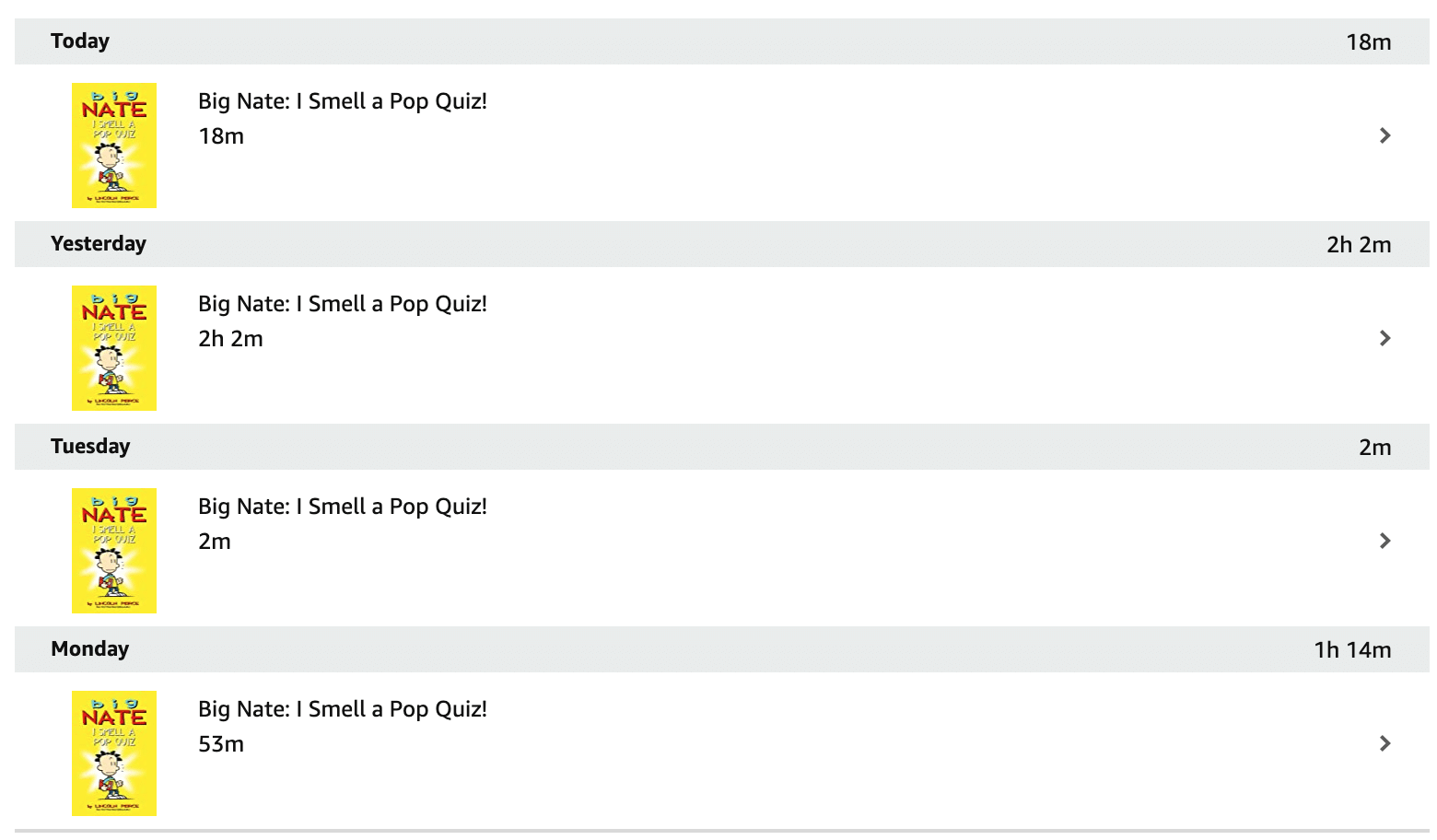Click the Tuesday section header label
Viewport: 1437px width, 840px height.
(x=90, y=447)
